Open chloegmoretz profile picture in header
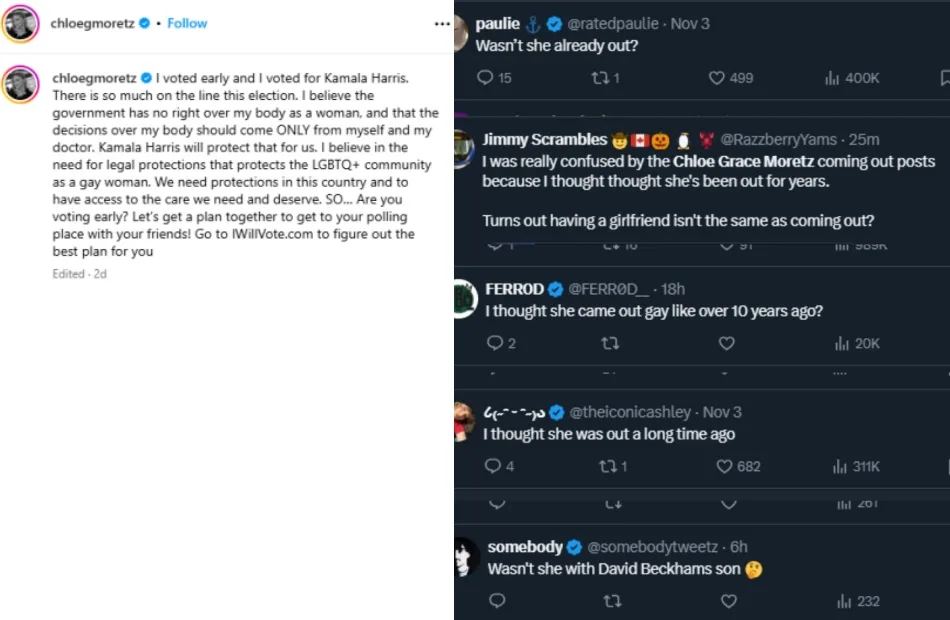Screen dimensions: 950x620 pyautogui.click(x=20, y=24)
